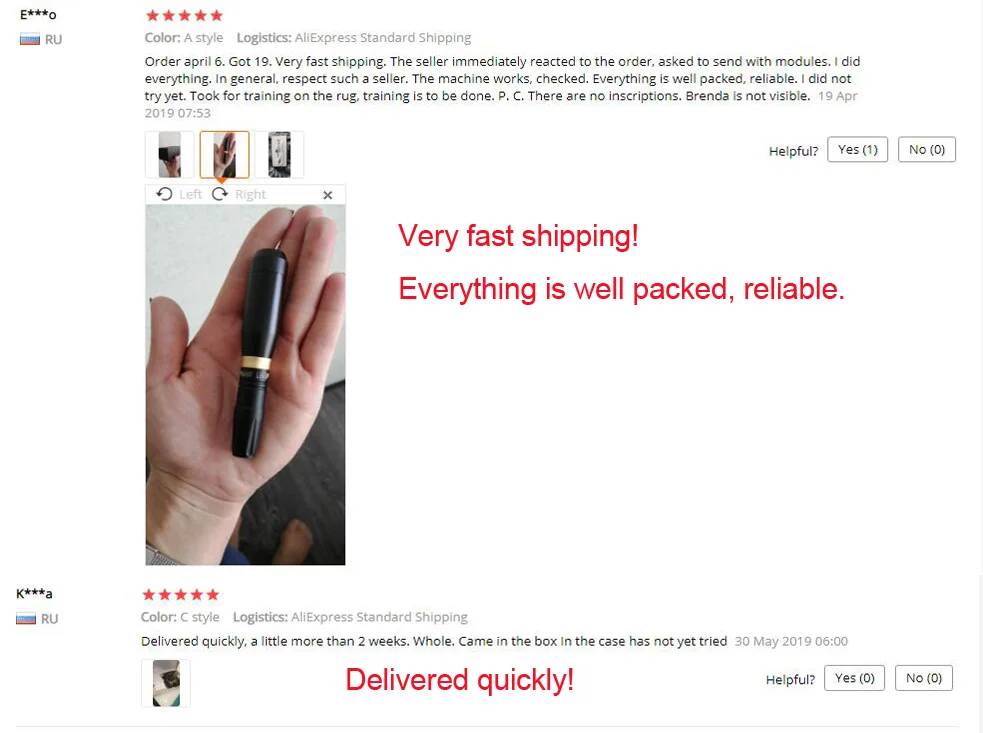Select the highlighted hand-holding-pen thumbnail
This screenshot has height=733, width=983.
(224, 154)
